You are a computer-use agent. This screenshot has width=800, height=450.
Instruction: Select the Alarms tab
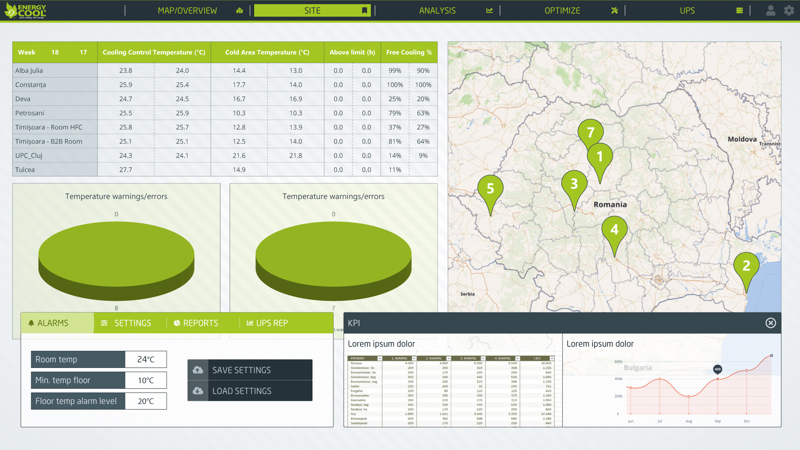click(49, 323)
